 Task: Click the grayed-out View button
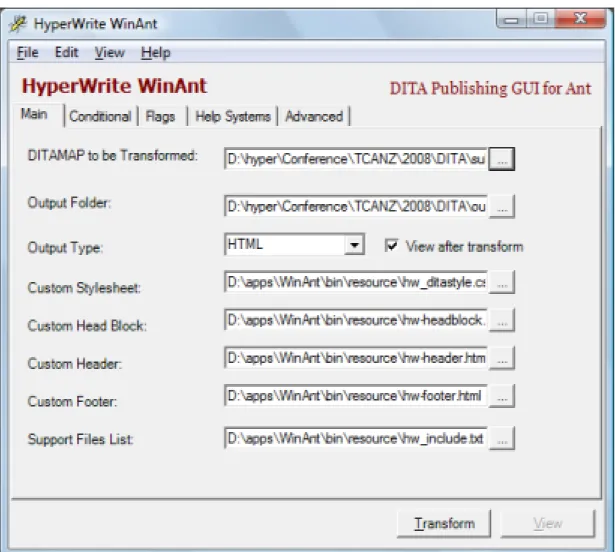[x=548, y=523]
